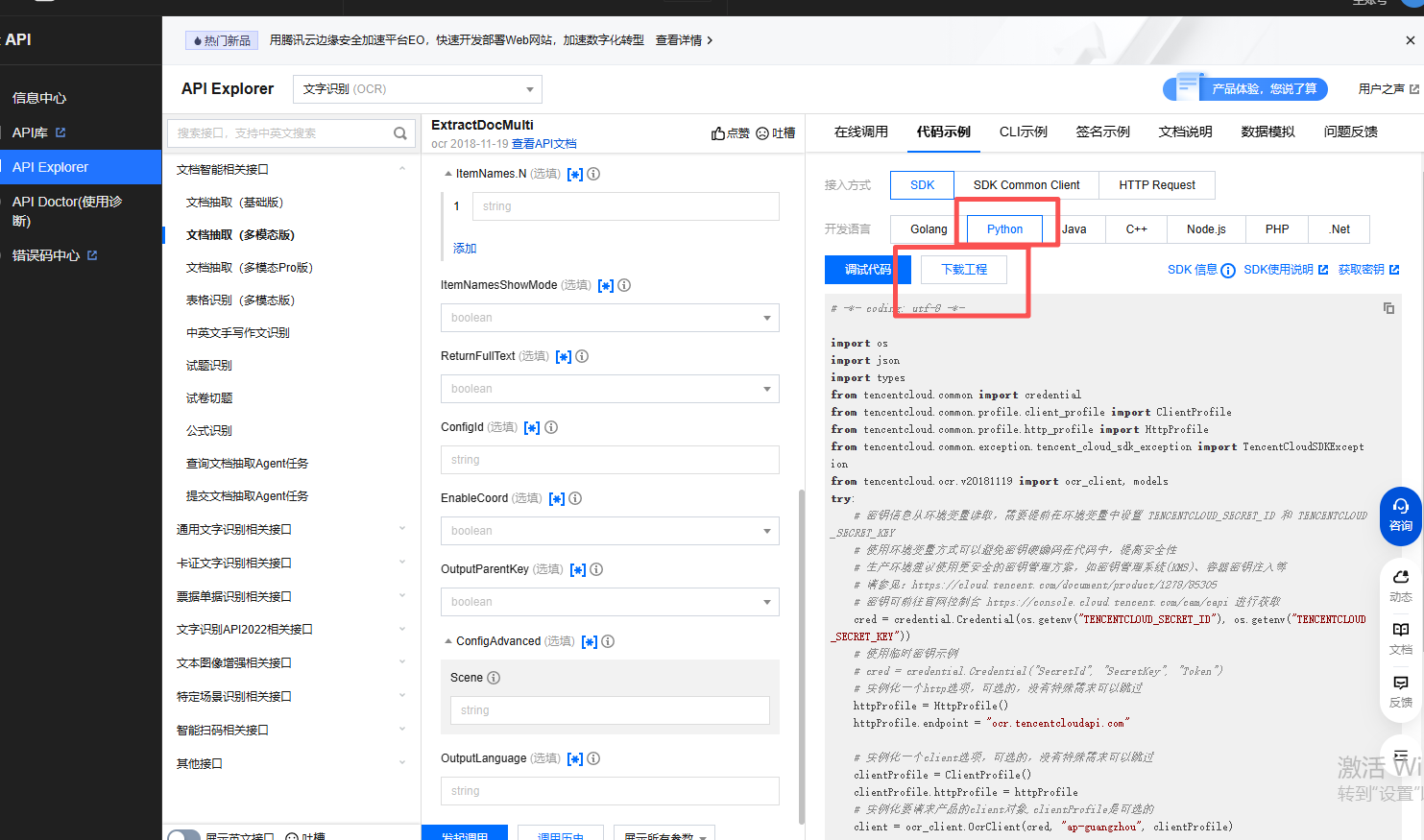Image resolution: width=1424 pixels, height=840 pixels.
Task: Click the info icon next to ConfigId
Action: click(x=551, y=427)
